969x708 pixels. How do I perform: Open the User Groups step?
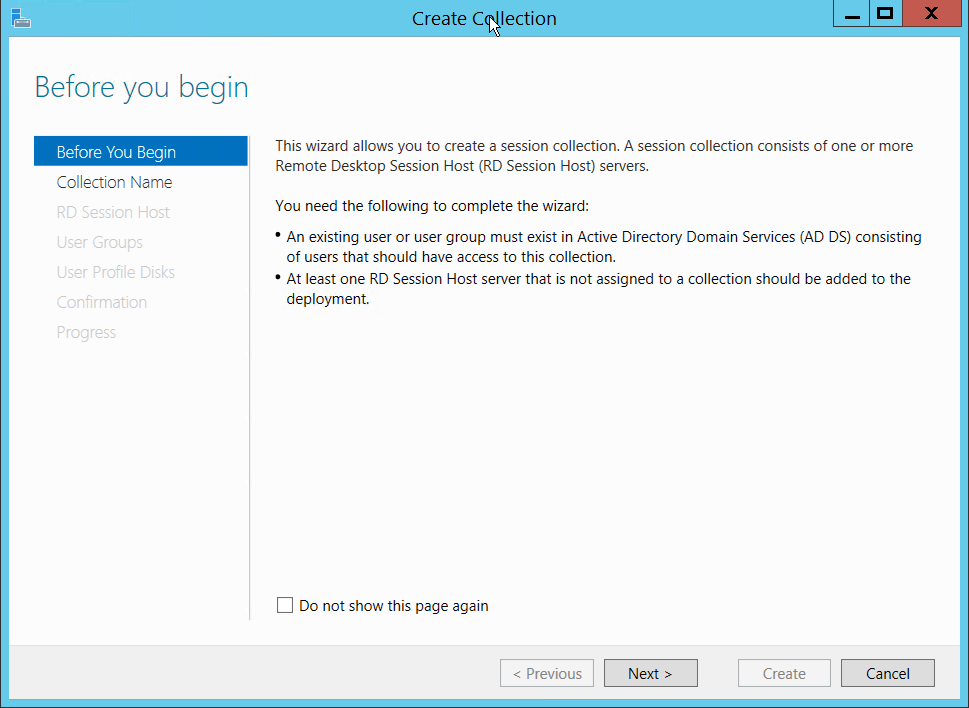coord(99,242)
